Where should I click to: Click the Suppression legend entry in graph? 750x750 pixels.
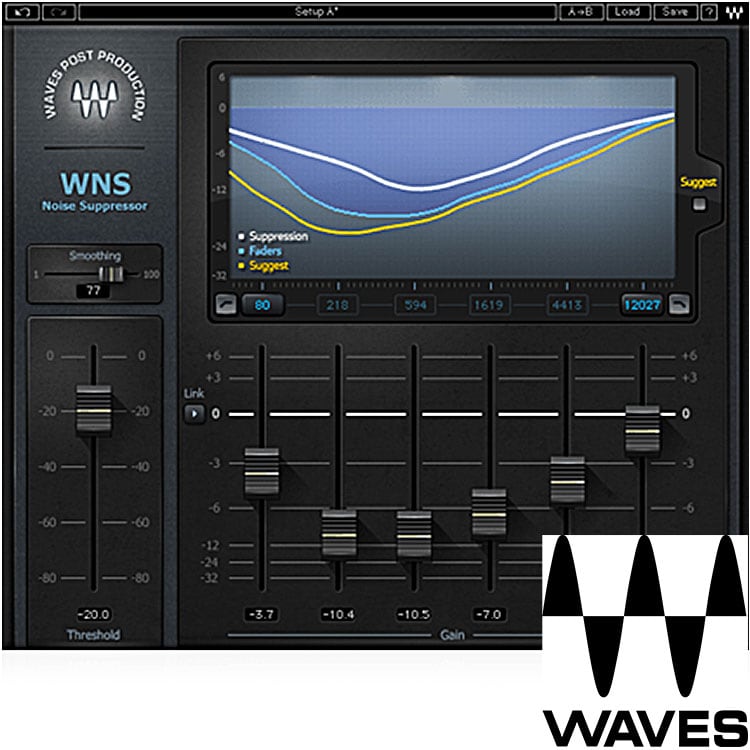click(274, 236)
